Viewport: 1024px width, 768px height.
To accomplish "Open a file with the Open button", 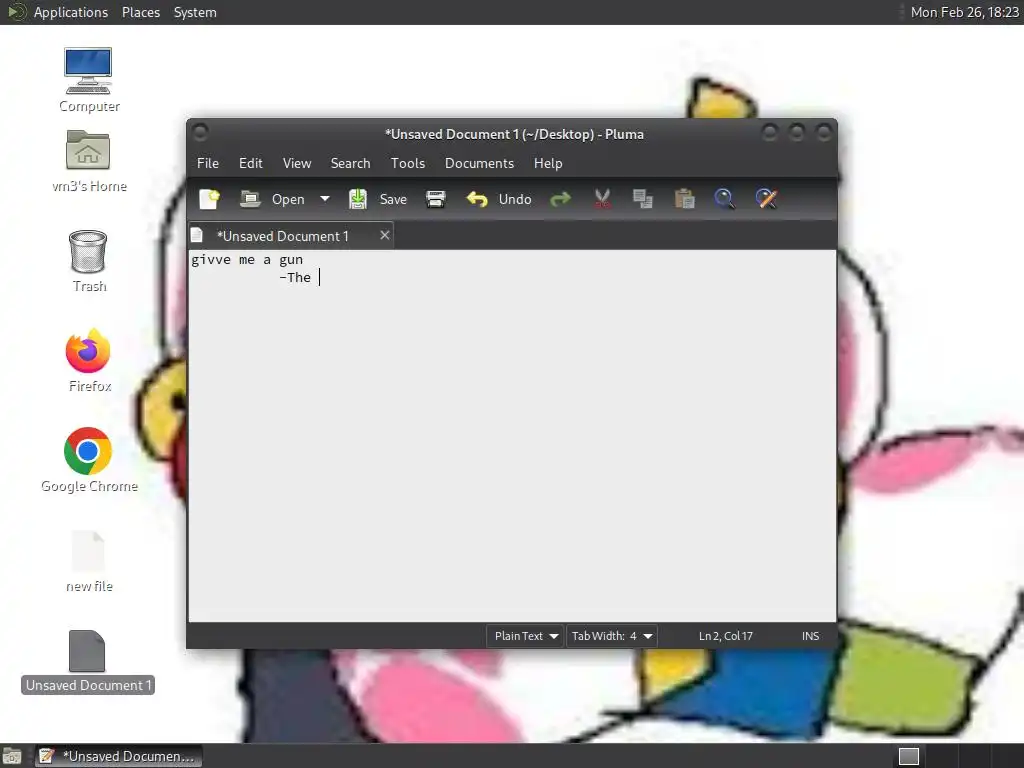I will tap(272, 199).
